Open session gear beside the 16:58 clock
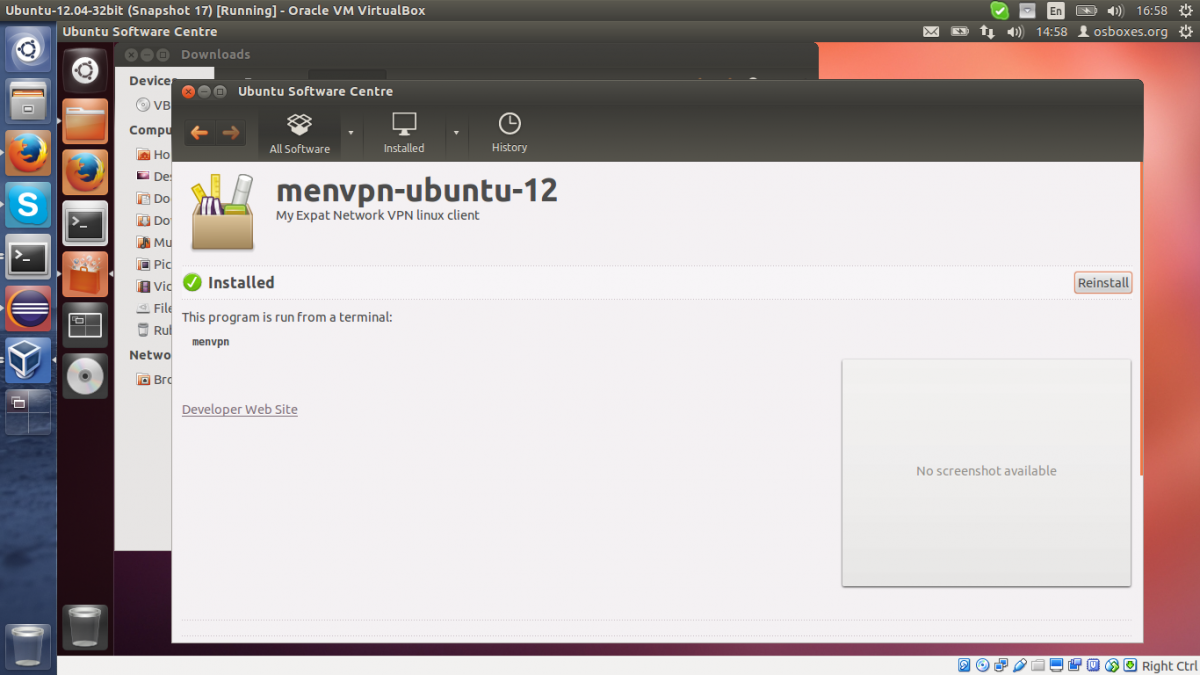This screenshot has width=1200, height=675. pos(1184,11)
